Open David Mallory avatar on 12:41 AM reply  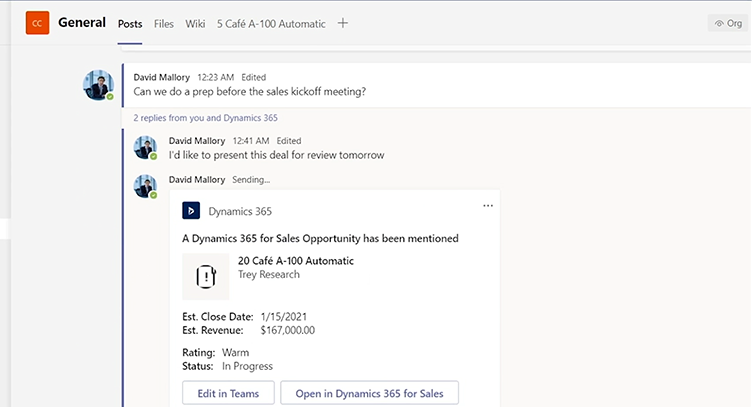coord(145,148)
